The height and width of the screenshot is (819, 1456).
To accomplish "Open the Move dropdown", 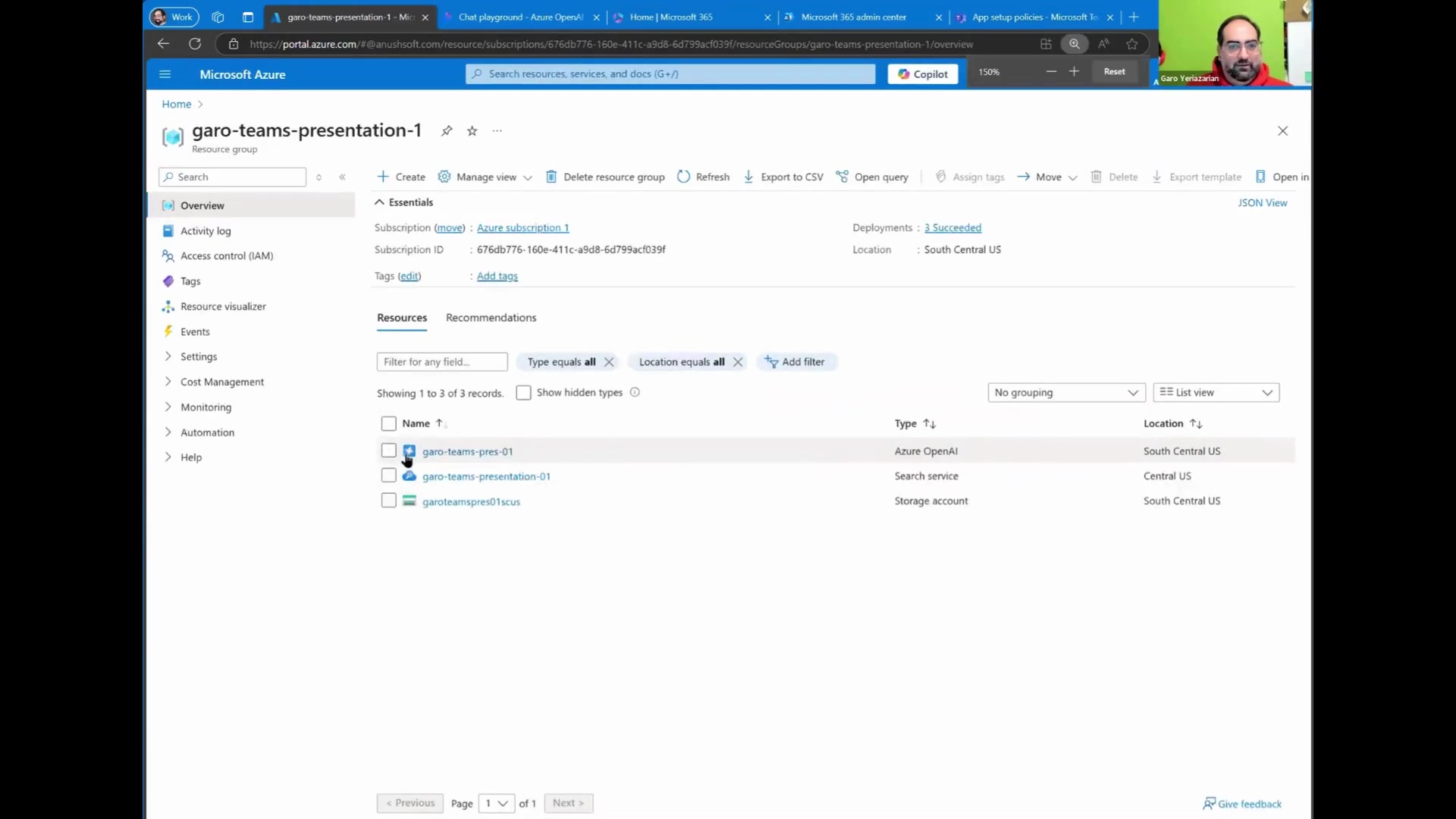I will tap(1047, 177).
